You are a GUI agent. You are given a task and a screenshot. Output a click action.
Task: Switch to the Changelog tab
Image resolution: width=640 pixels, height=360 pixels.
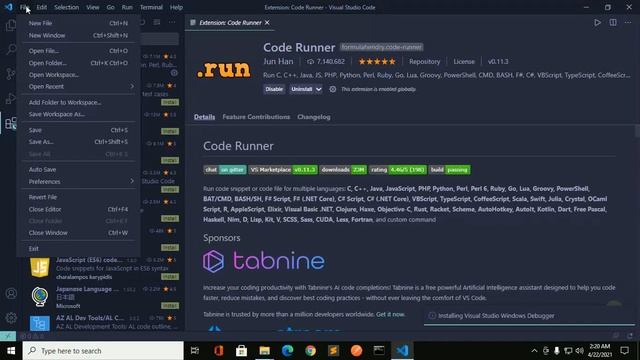point(313,117)
